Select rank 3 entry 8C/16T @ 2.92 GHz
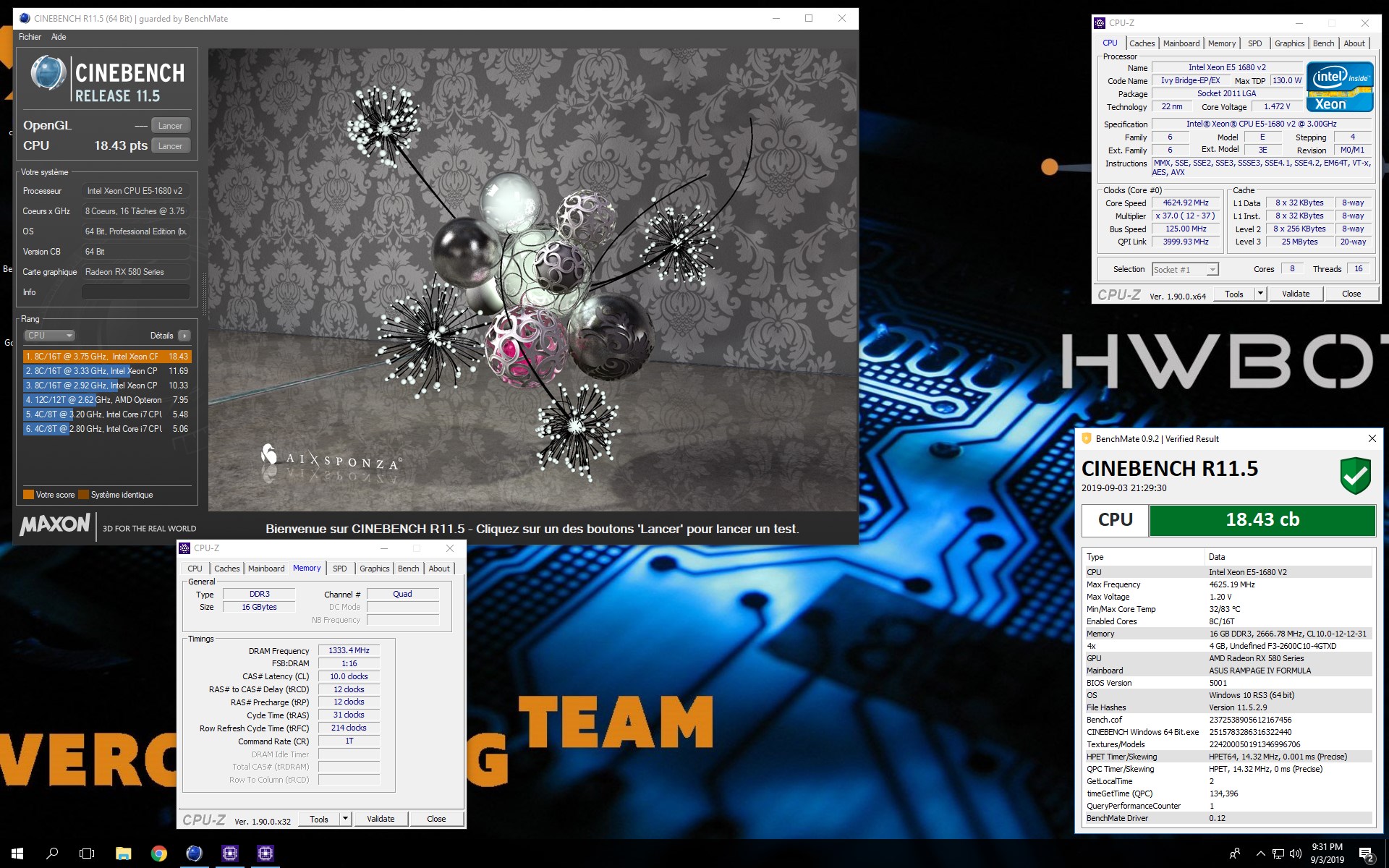1389x868 pixels. 107,386
